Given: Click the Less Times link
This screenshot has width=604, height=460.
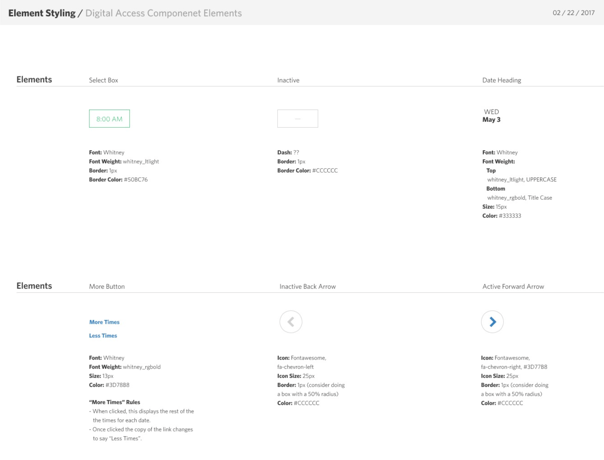Looking at the screenshot, I should coord(103,336).
